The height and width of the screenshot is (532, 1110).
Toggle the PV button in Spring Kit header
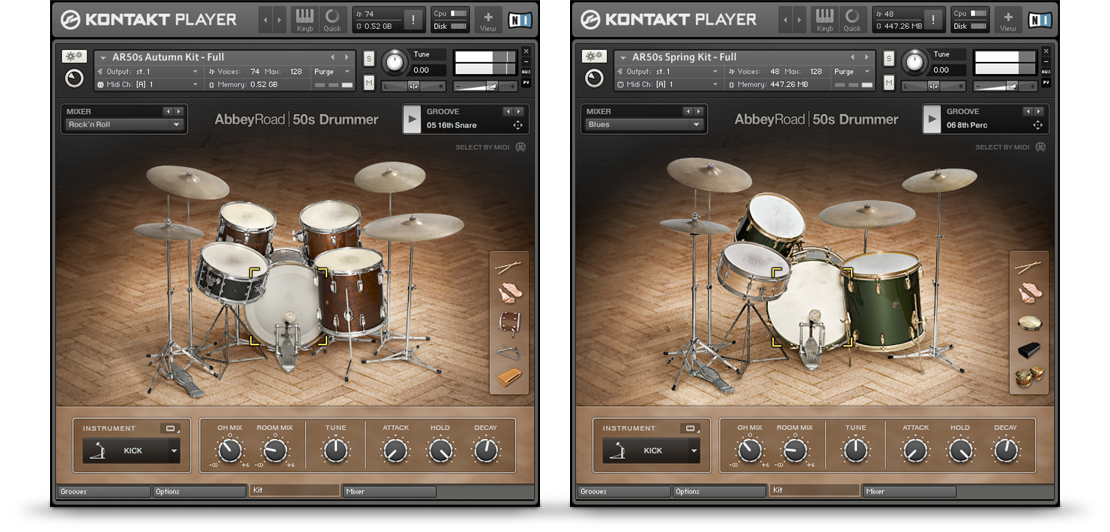pyautogui.click(x=1046, y=83)
